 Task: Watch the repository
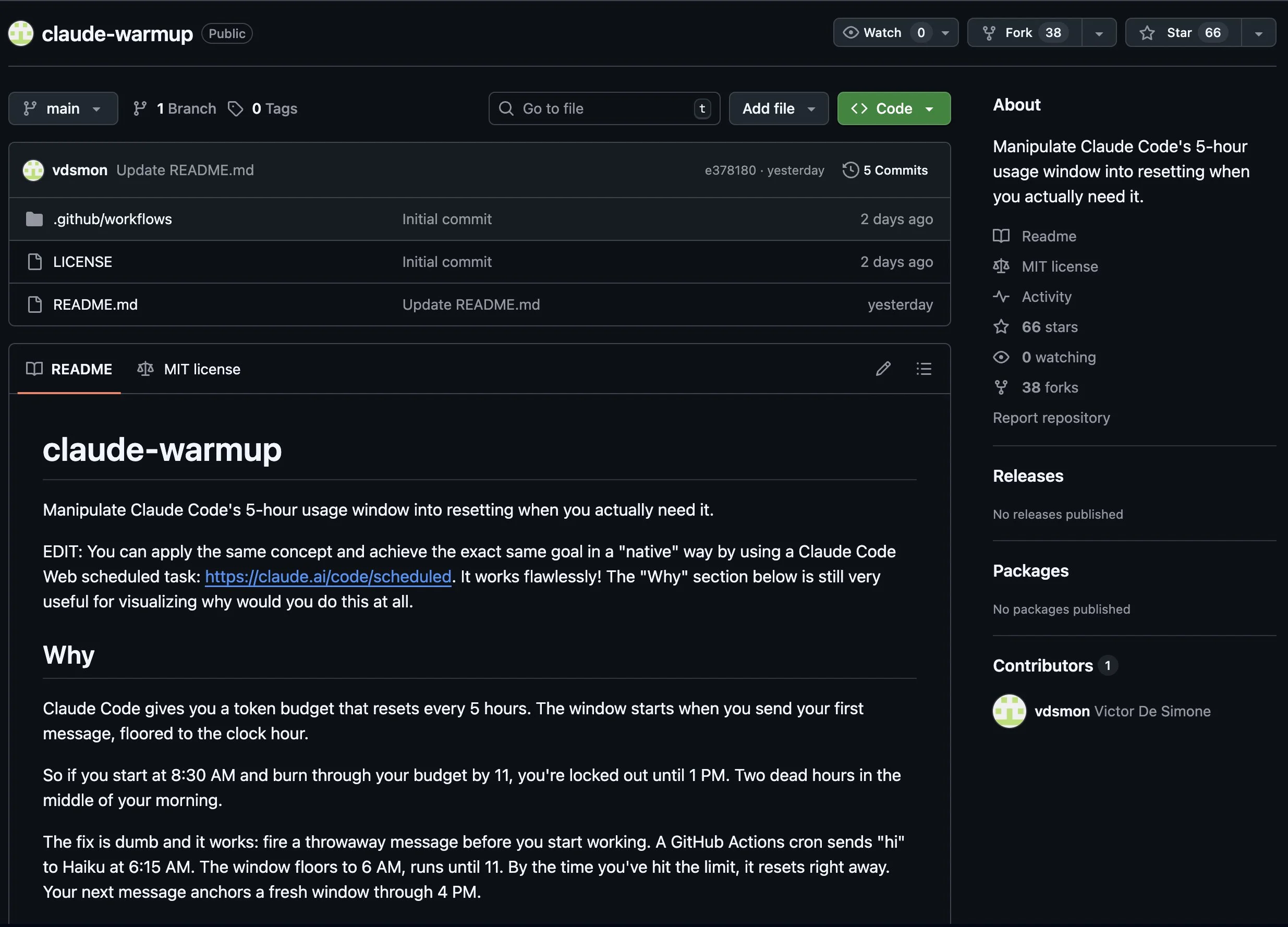coord(883,33)
